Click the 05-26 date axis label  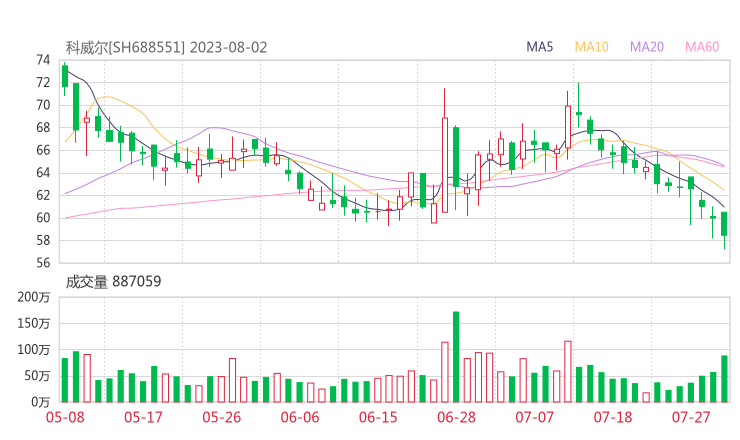pyautogui.click(x=221, y=417)
